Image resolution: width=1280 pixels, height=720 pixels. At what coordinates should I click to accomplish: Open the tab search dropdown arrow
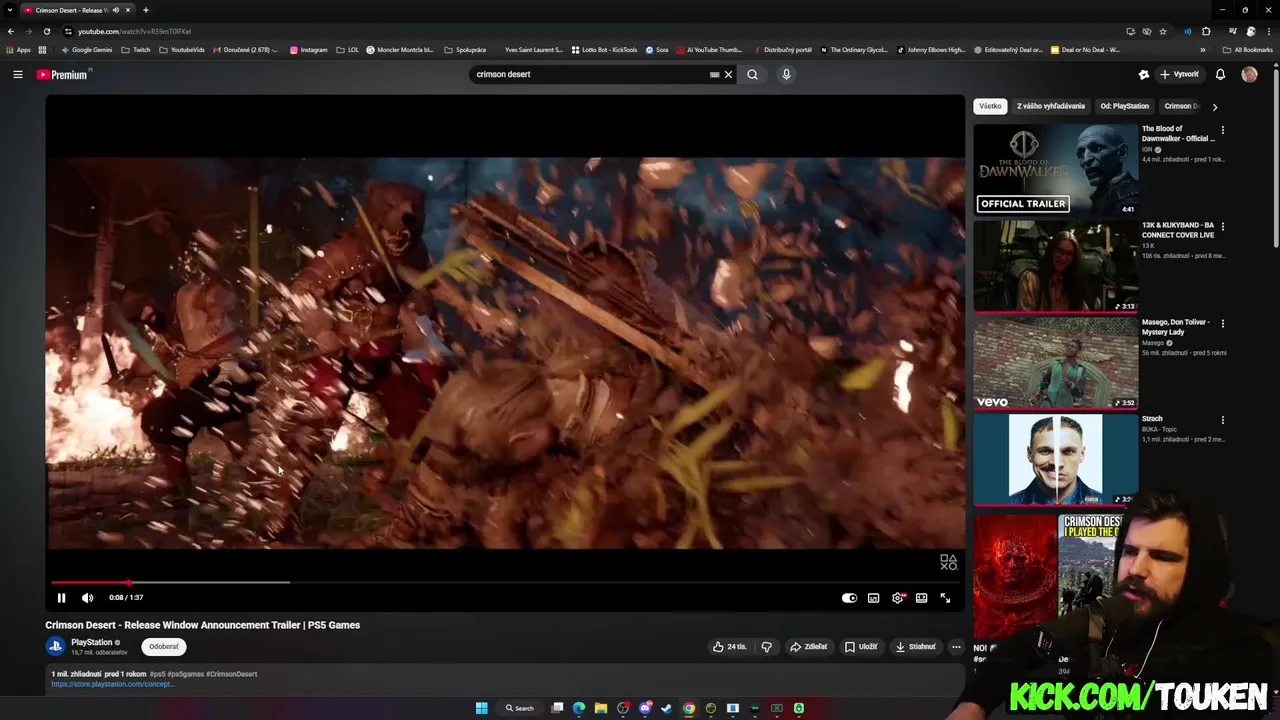point(9,10)
